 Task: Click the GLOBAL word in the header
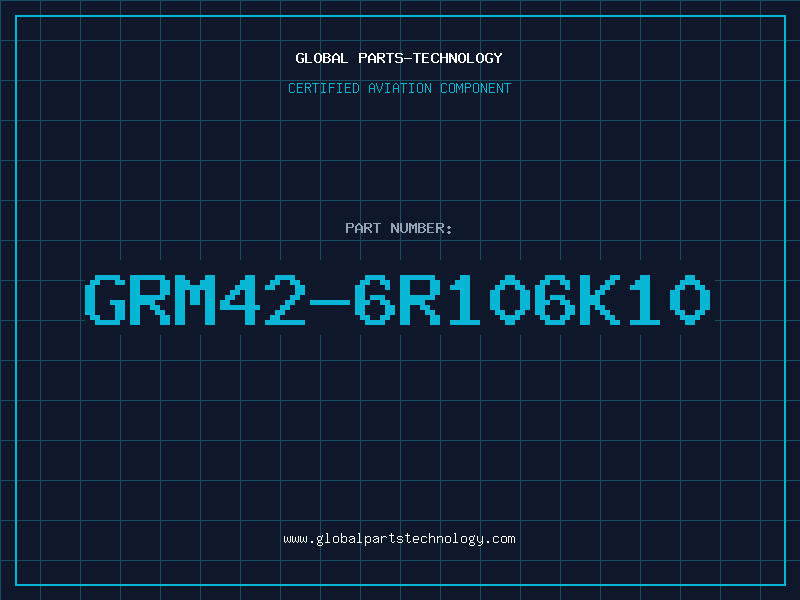[321, 58]
